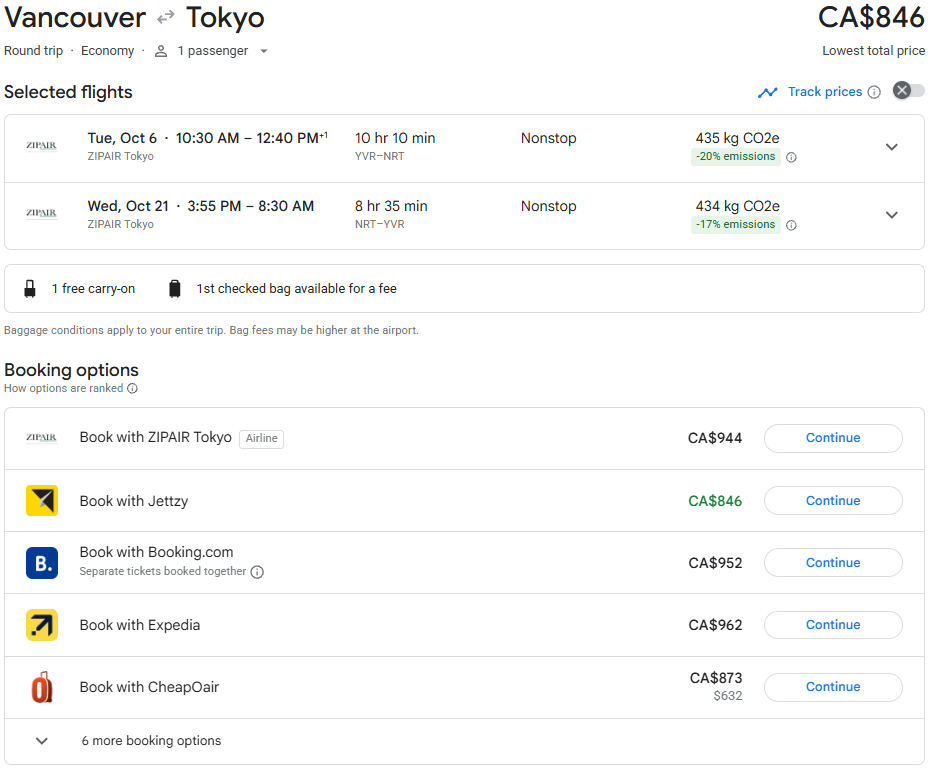
Task: Click 1st checked bag available for a fee
Action: tap(296, 289)
